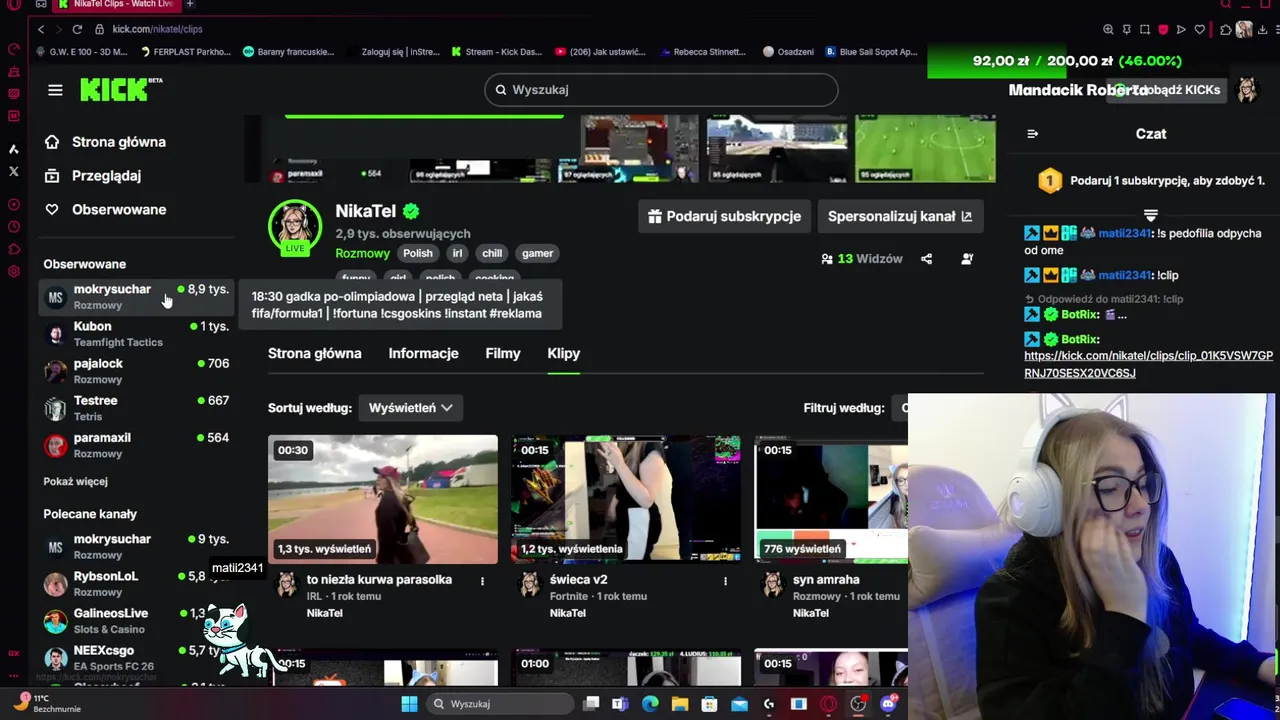1280x720 pixels.
Task: Open recommended channel NEEXcsgo
Action: click(x=136, y=657)
